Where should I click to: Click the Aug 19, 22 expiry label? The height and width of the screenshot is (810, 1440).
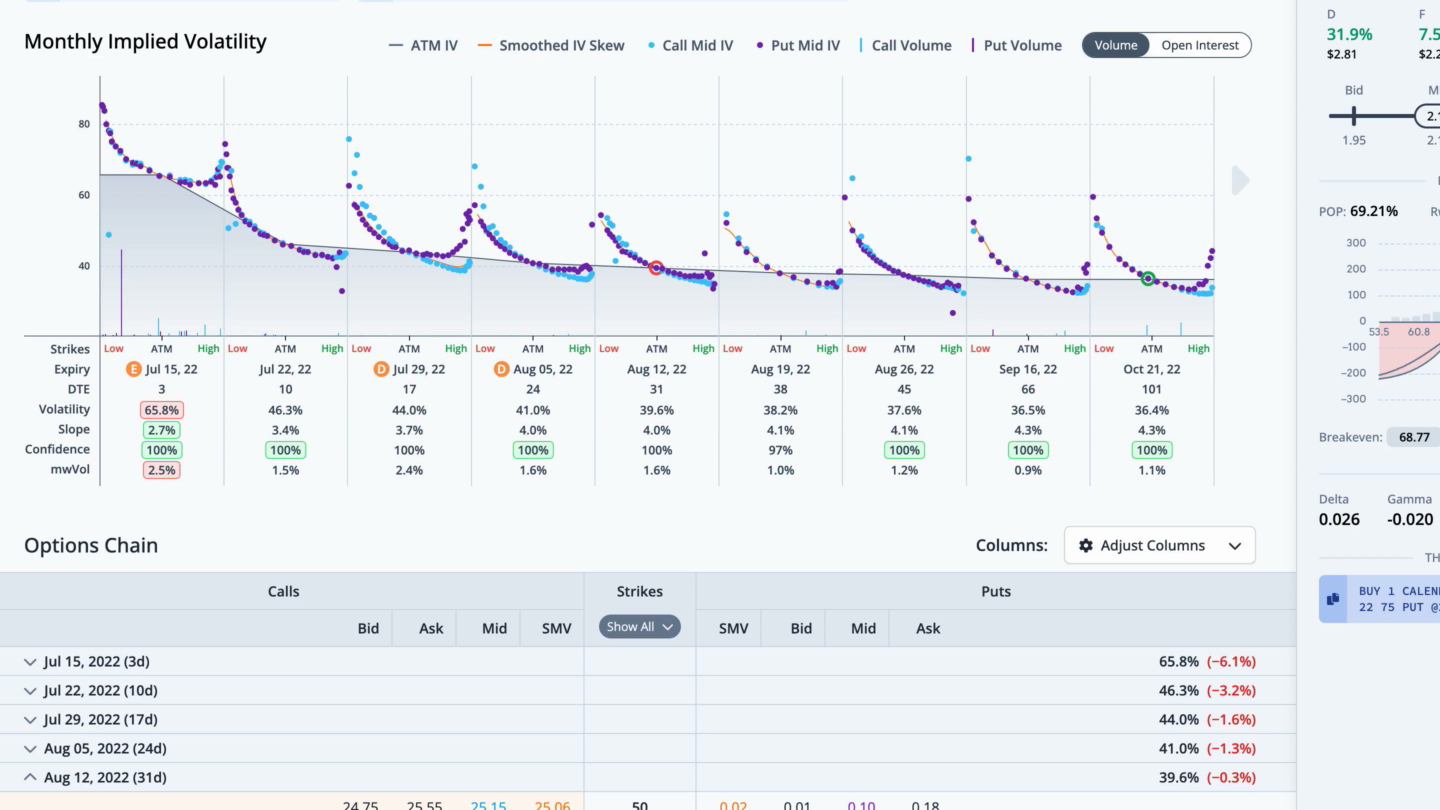780,369
